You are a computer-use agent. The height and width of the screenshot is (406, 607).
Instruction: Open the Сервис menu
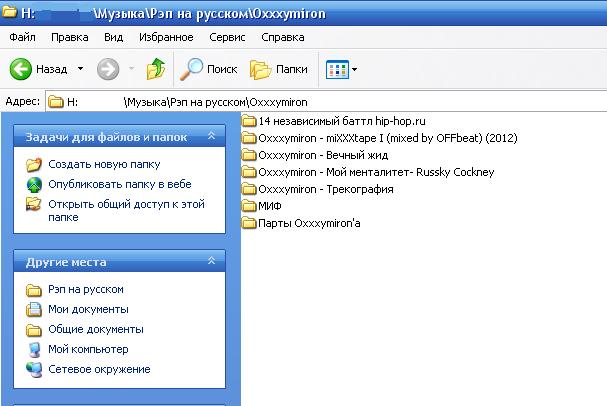pyautogui.click(x=227, y=37)
